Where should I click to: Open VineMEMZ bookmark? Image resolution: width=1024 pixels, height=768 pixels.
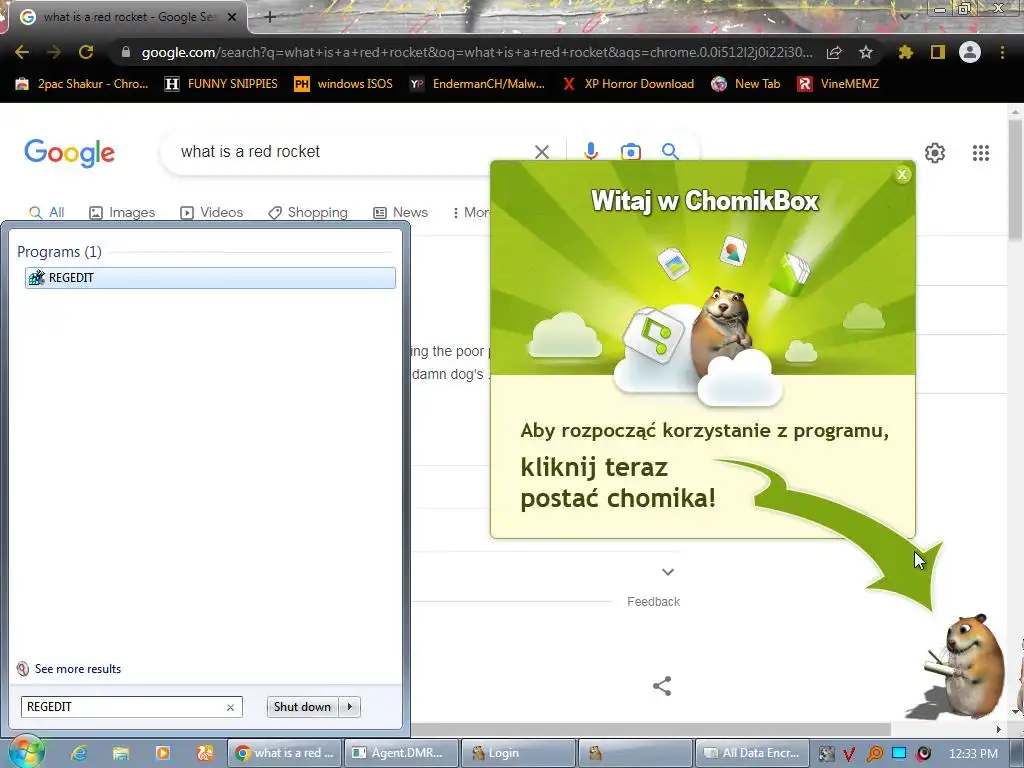[x=838, y=84]
